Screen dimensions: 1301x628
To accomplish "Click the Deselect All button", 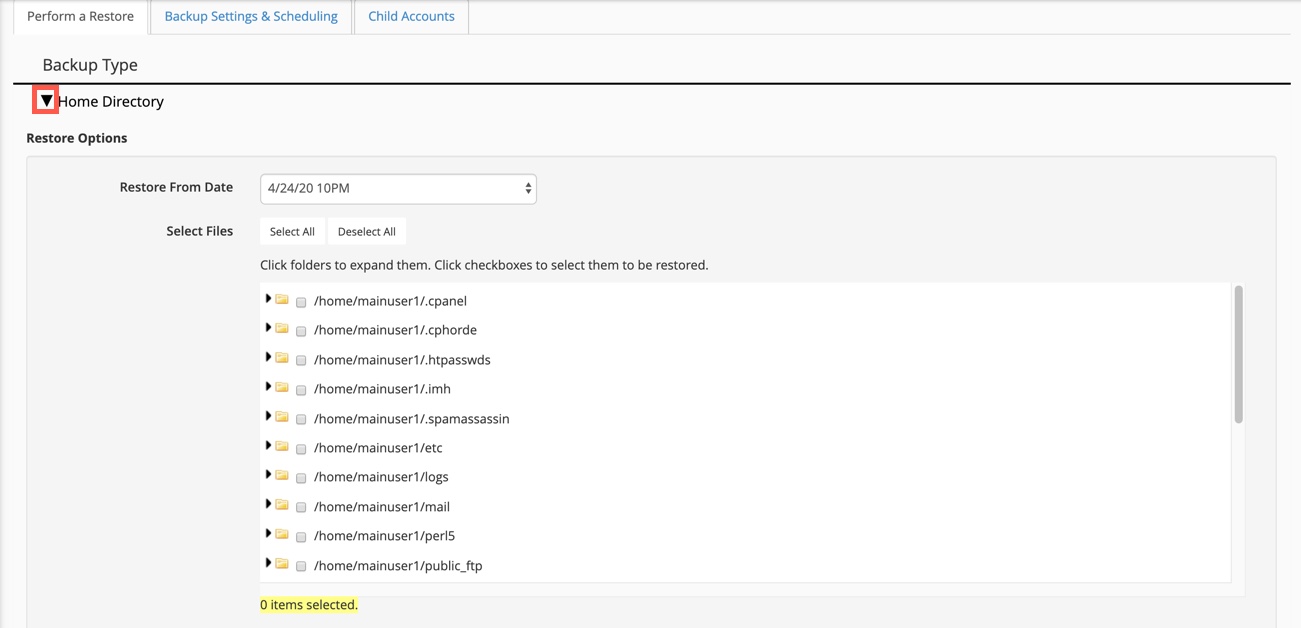I will click(x=366, y=231).
